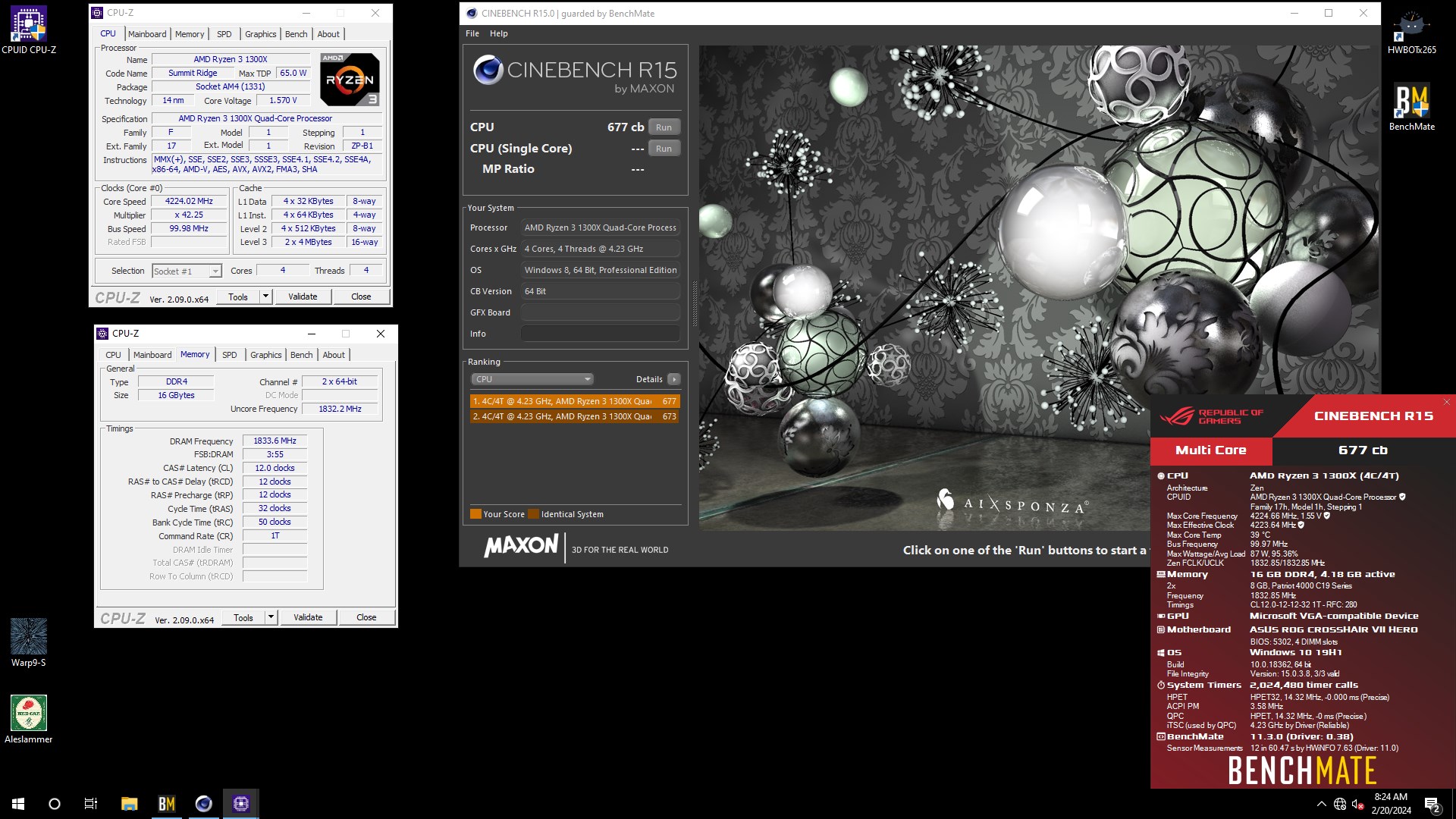Viewport: 1456px width, 819px height.
Task: Show hidden system tray icons
Action: point(1321,804)
